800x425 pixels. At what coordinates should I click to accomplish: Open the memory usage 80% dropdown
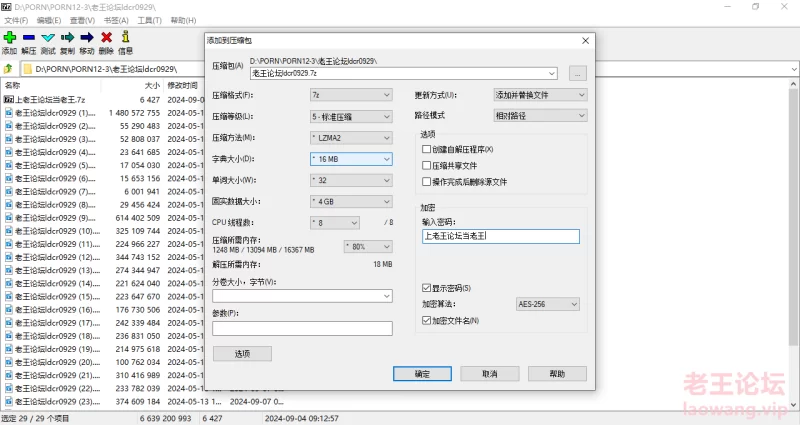click(368, 246)
